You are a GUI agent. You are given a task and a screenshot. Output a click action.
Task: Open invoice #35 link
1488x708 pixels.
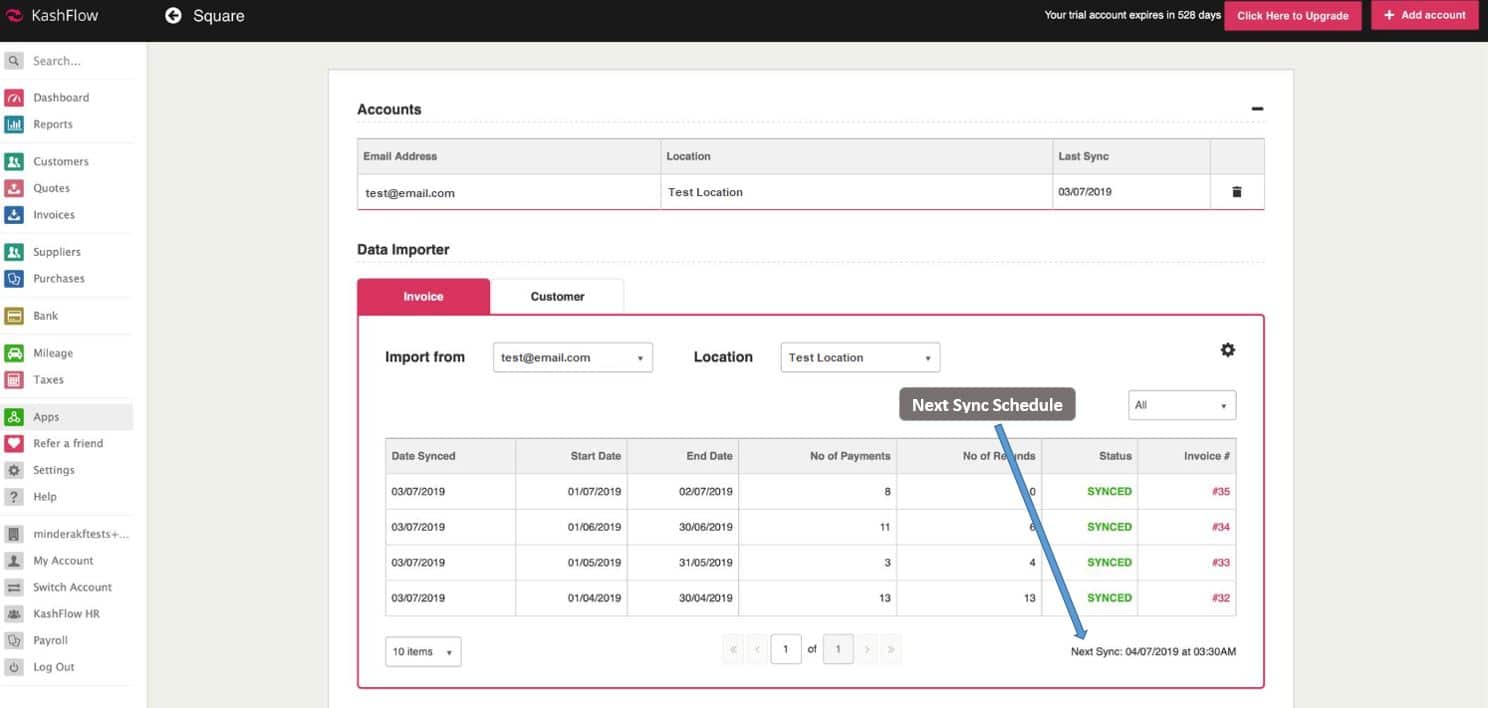coord(1220,492)
